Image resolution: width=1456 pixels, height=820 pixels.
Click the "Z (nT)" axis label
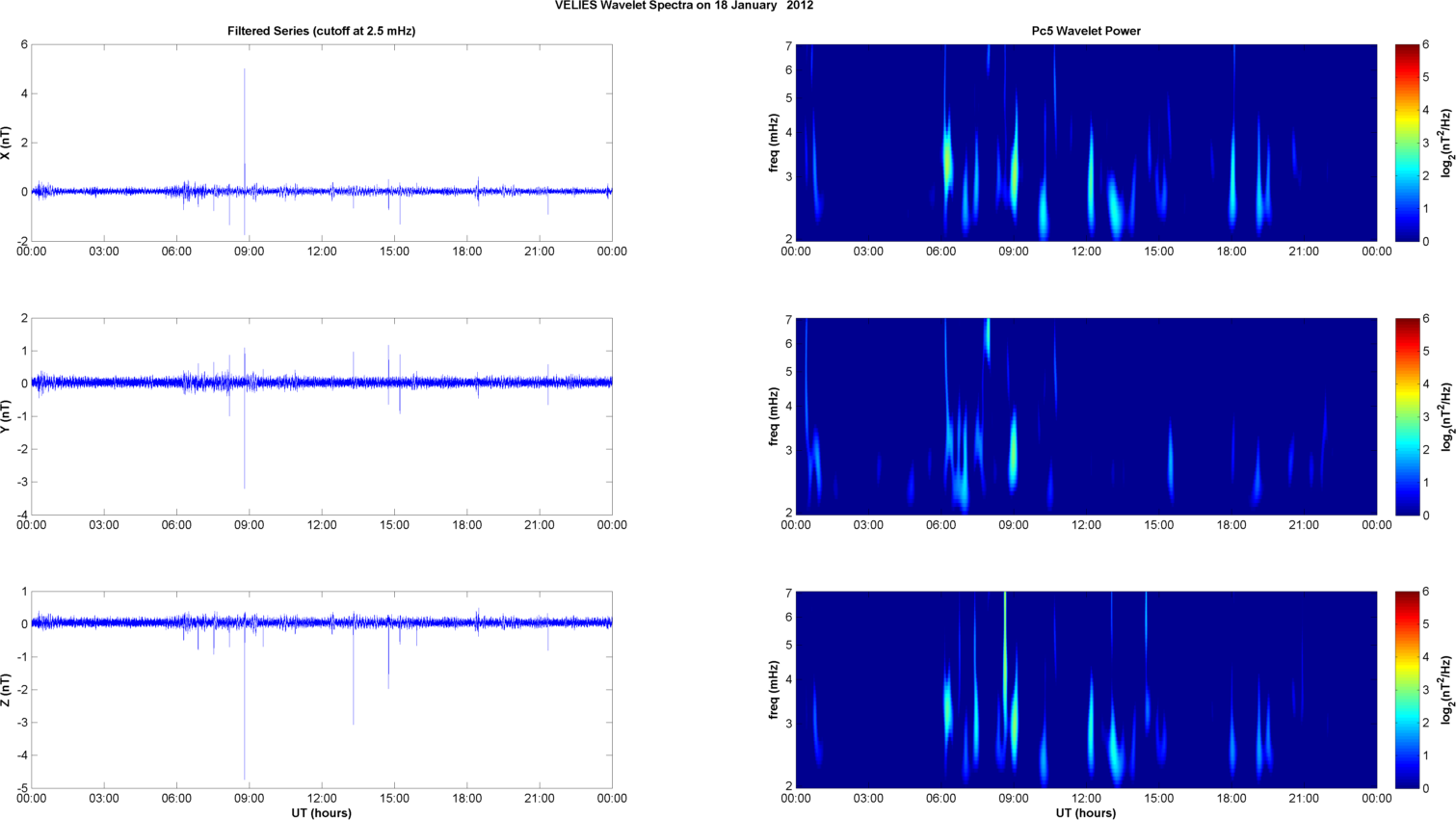tap(7, 690)
